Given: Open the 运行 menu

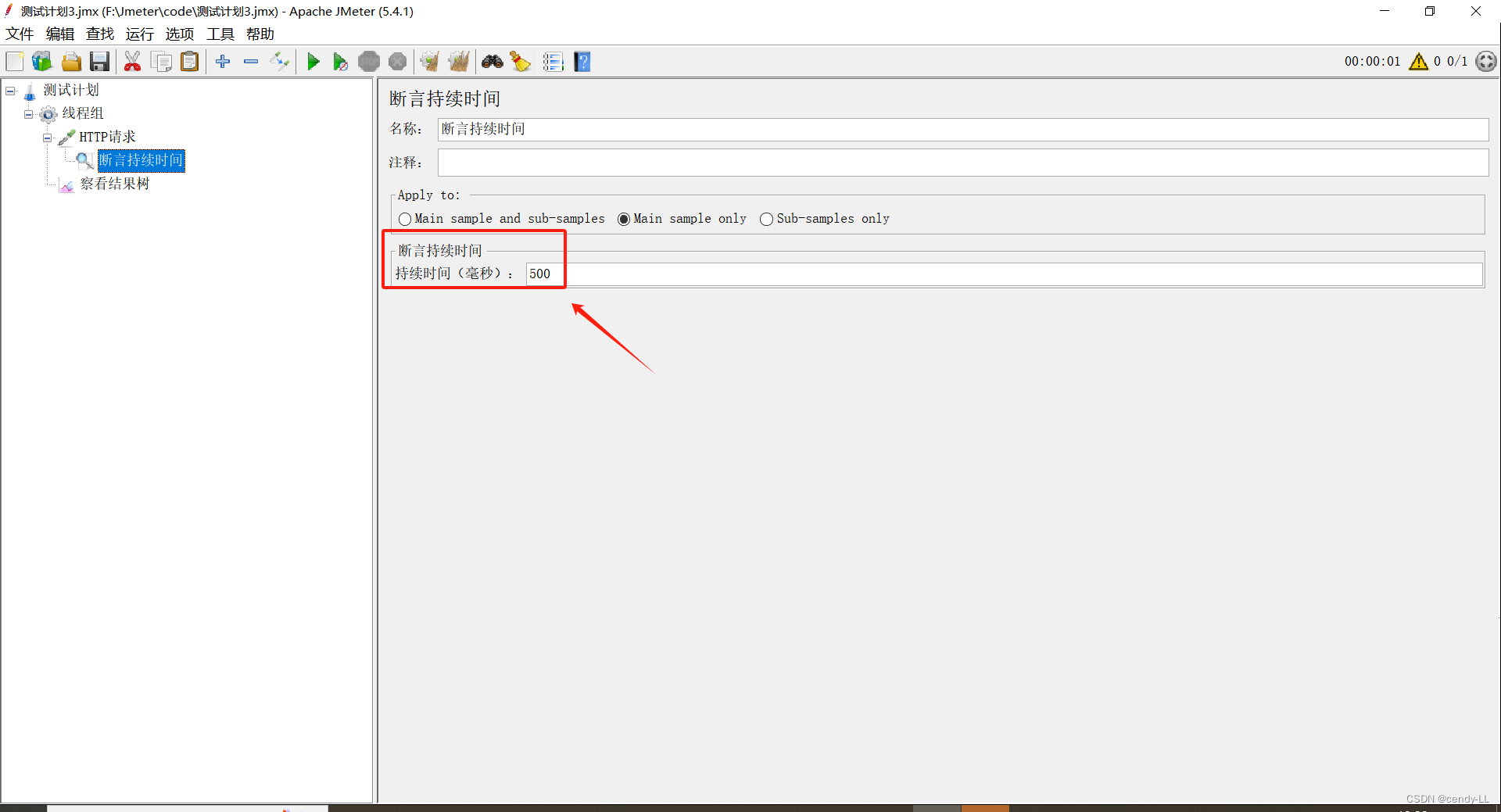Looking at the screenshot, I should [x=139, y=34].
